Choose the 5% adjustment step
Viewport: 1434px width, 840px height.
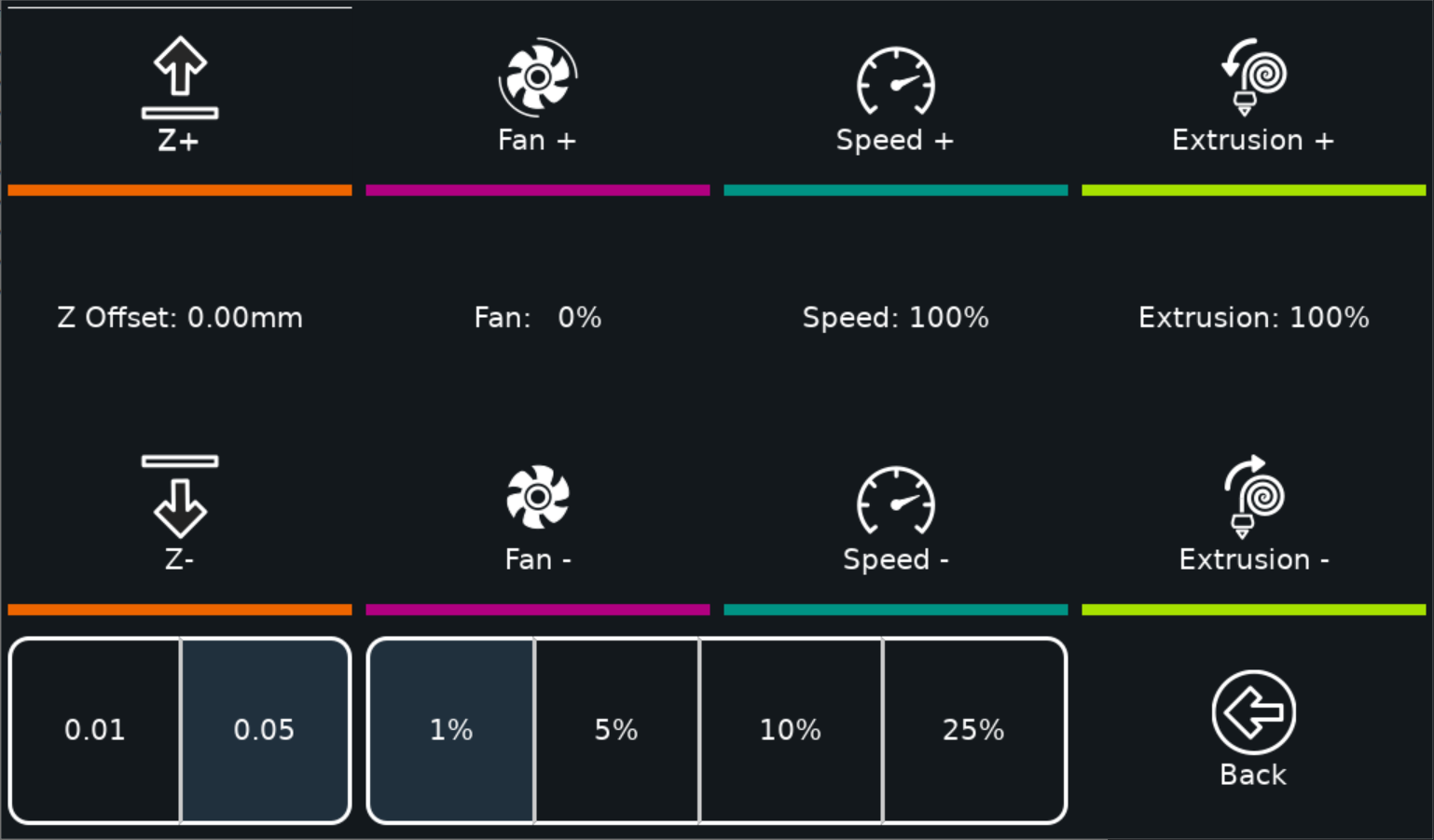tap(616, 730)
